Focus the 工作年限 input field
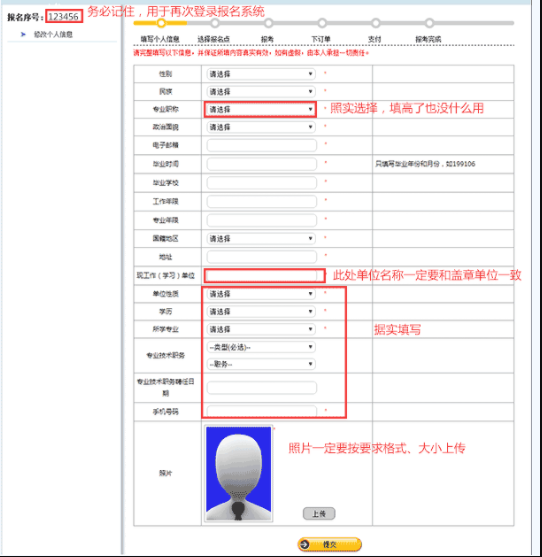This screenshot has width=542, height=557. 262,201
